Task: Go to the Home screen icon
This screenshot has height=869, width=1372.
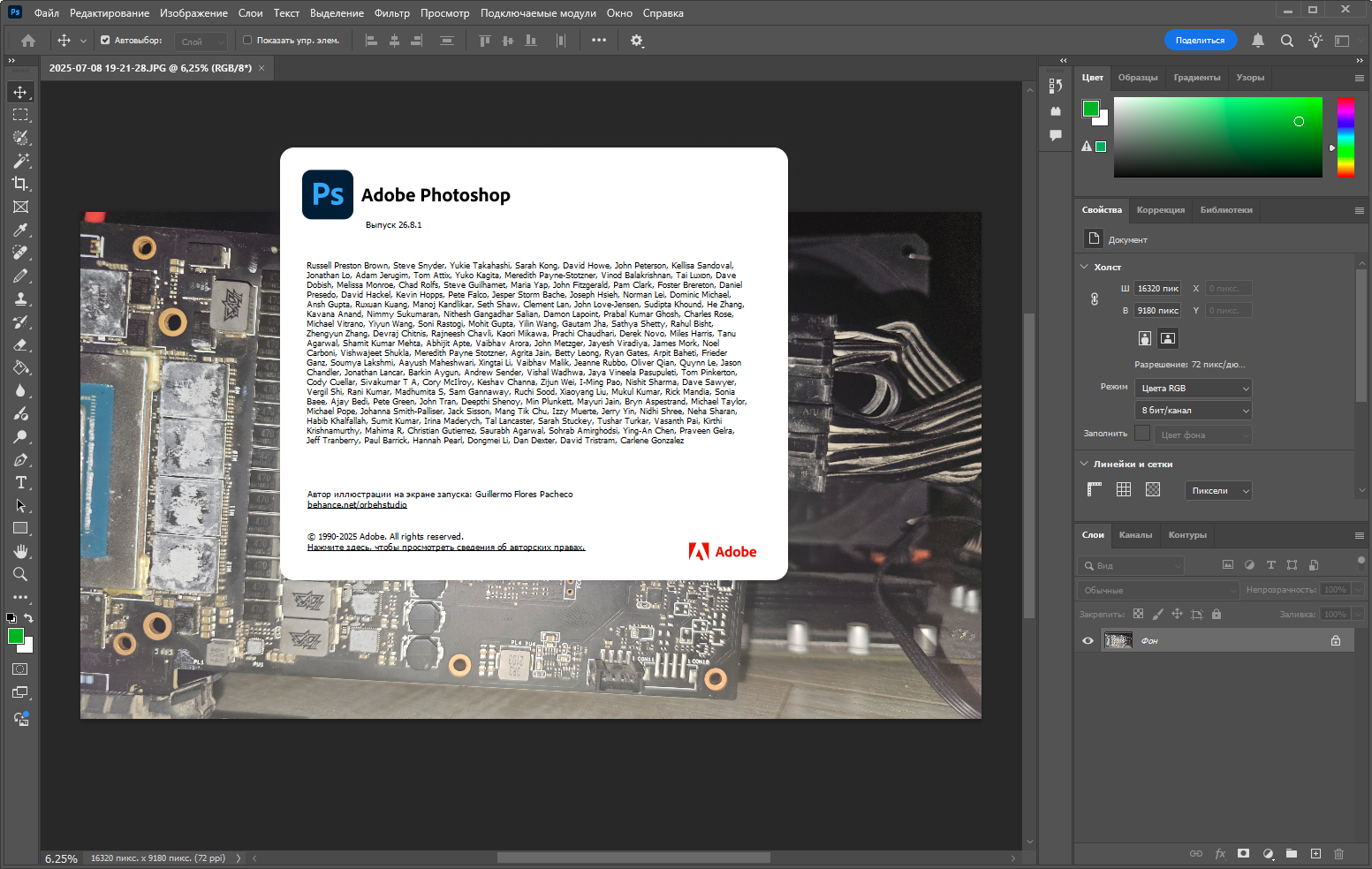Action: pyautogui.click(x=28, y=41)
